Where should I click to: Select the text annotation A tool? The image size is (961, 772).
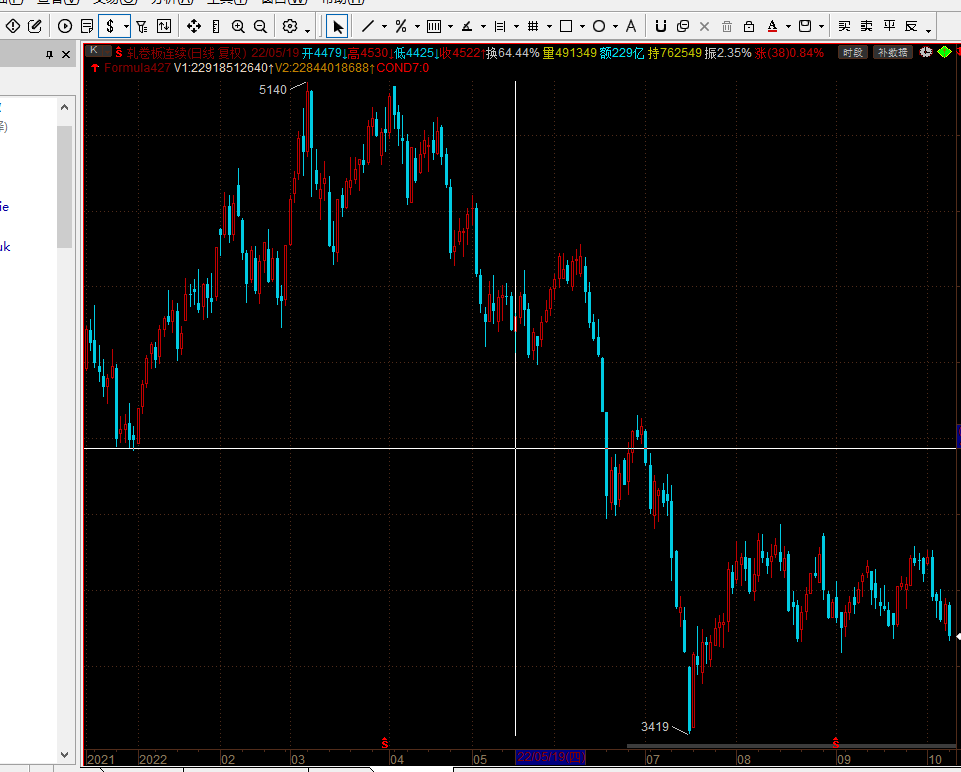coord(631,26)
